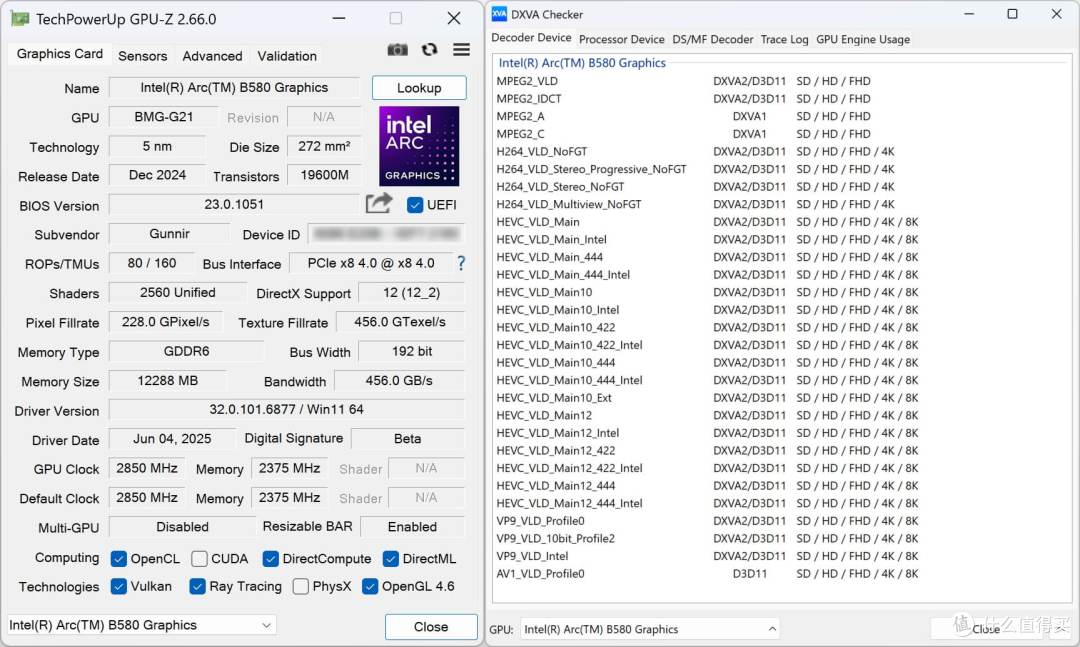The width and height of the screenshot is (1080, 647).
Task: Click the GPU-Z Close button
Action: pyautogui.click(x=431, y=626)
